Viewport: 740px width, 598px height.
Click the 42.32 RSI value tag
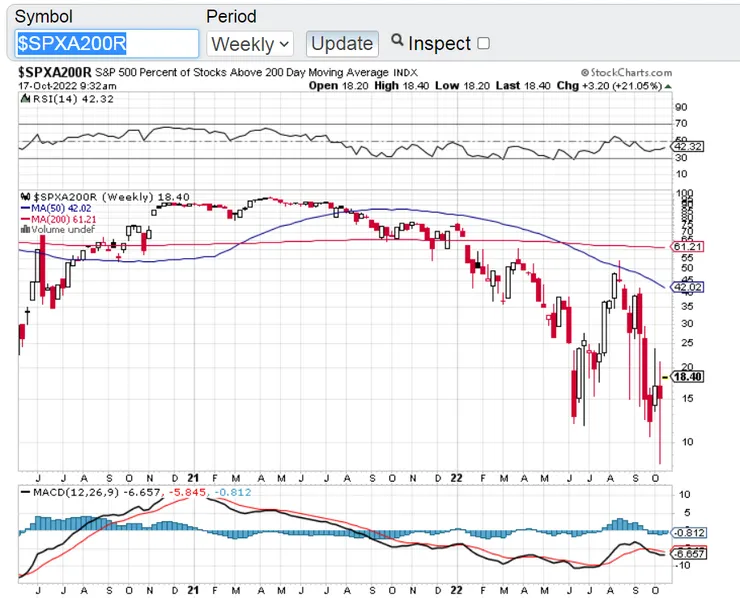(x=687, y=147)
